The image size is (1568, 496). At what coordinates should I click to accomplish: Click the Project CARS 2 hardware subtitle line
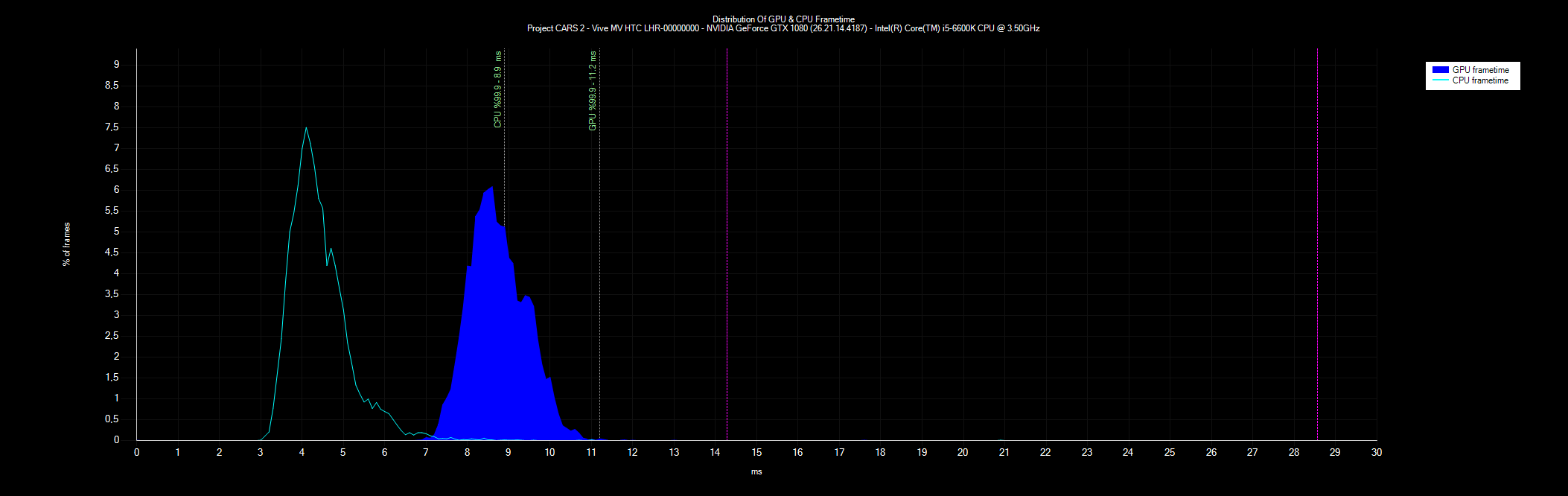[x=783, y=28]
